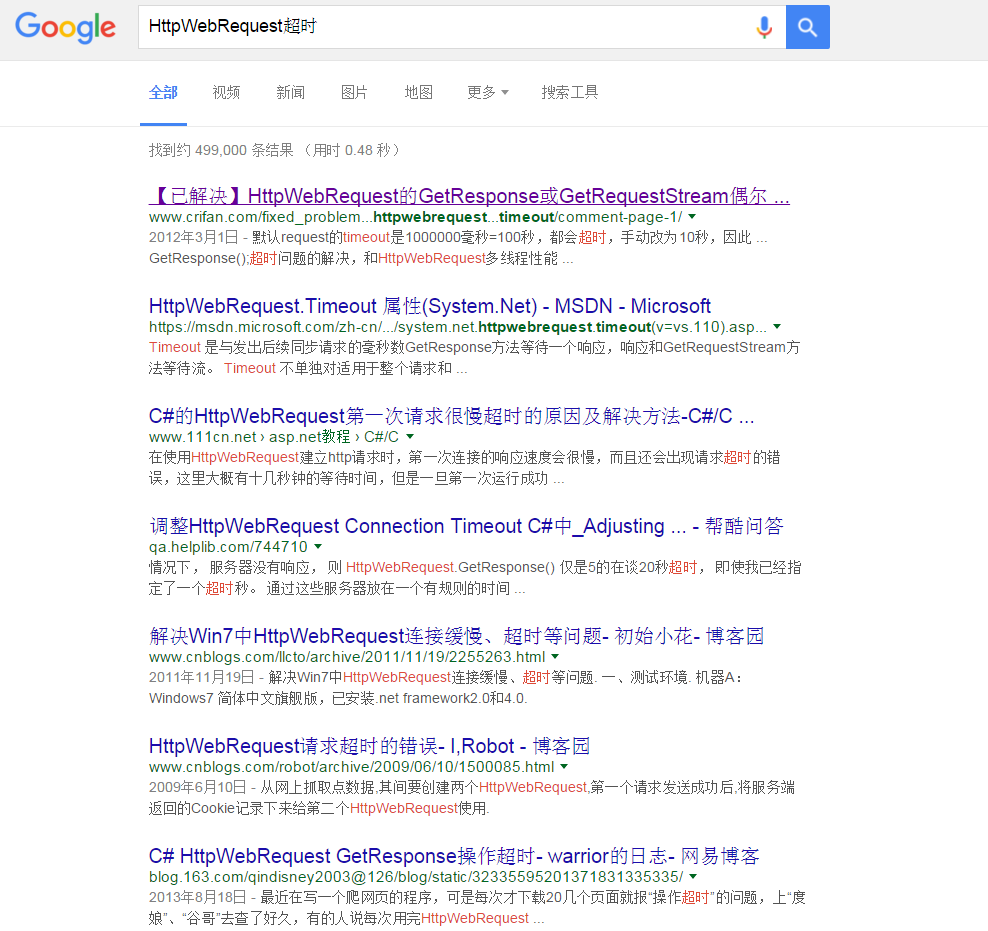Click snippet starting 在使用HttpWebRequest建立http请求时
The image size is (988, 931).
[x=464, y=468]
